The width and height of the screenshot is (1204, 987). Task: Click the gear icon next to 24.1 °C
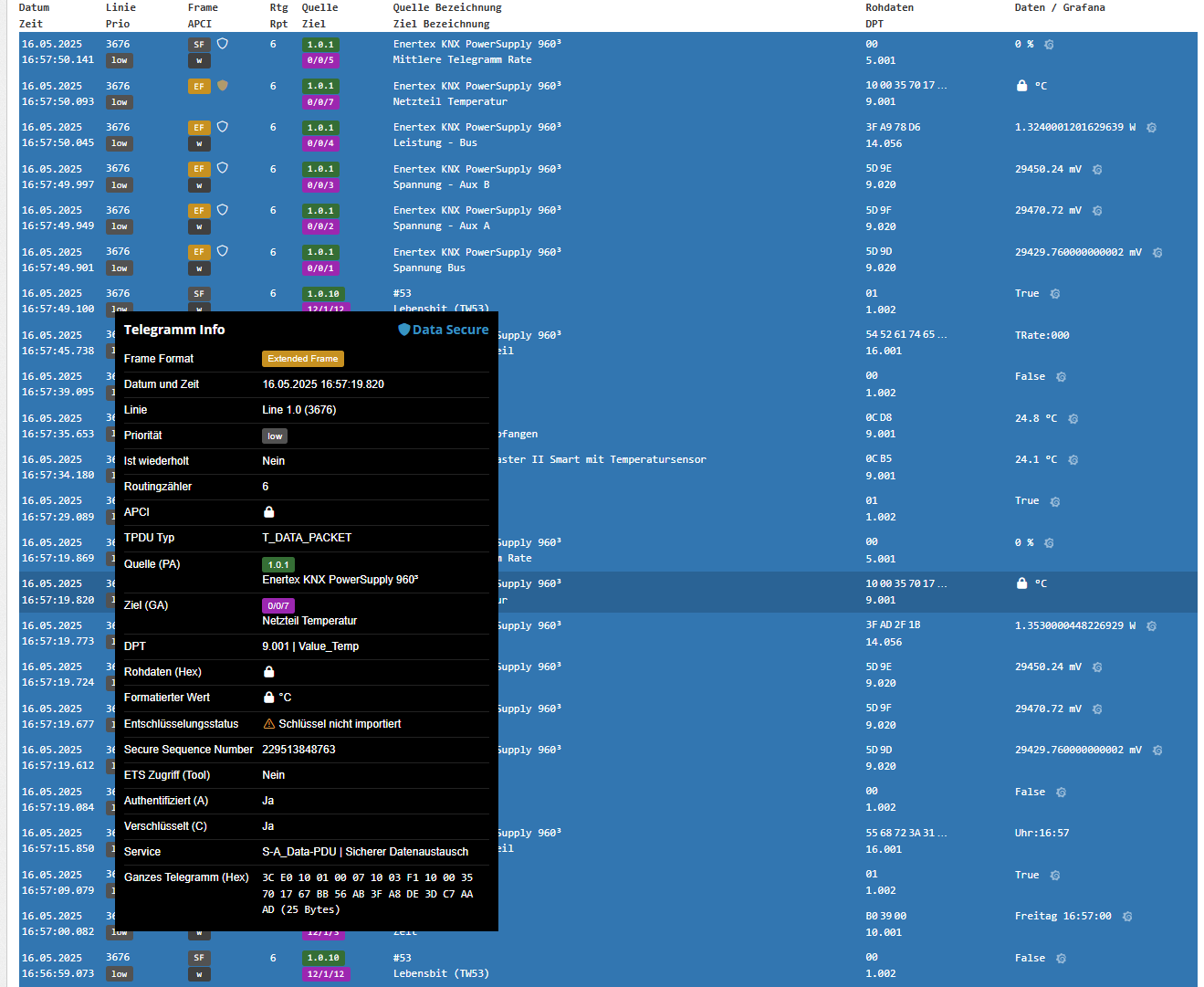(1073, 460)
